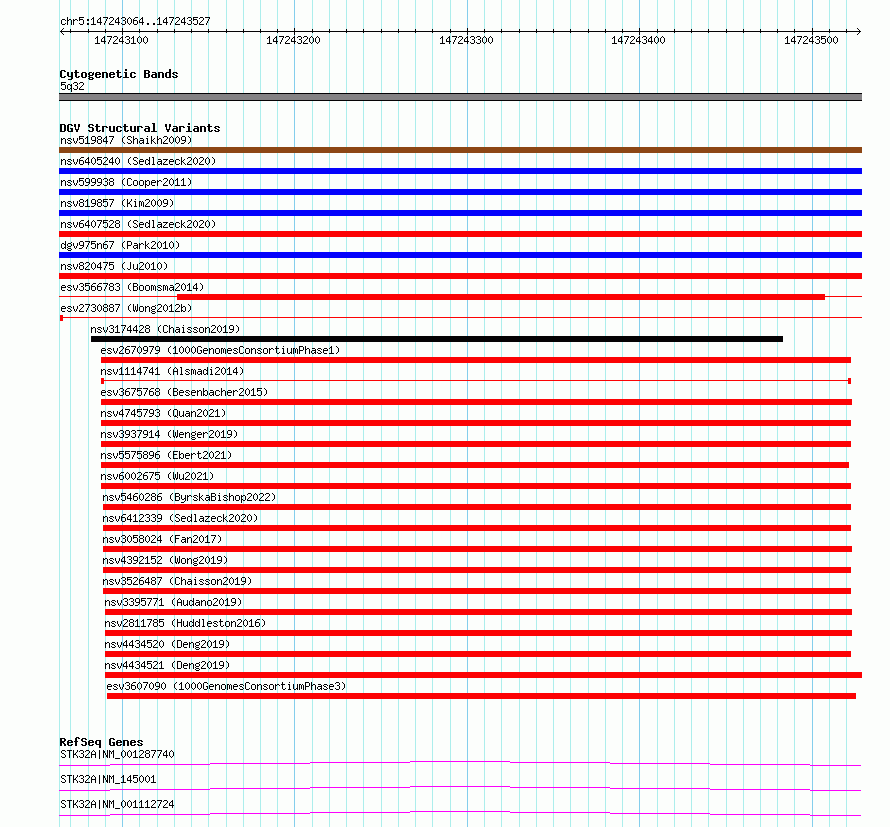The width and height of the screenshot is (890, 827).
Task: Select nsv5460286 (ByrskaBishop2022) label
Action: [189, 497]
